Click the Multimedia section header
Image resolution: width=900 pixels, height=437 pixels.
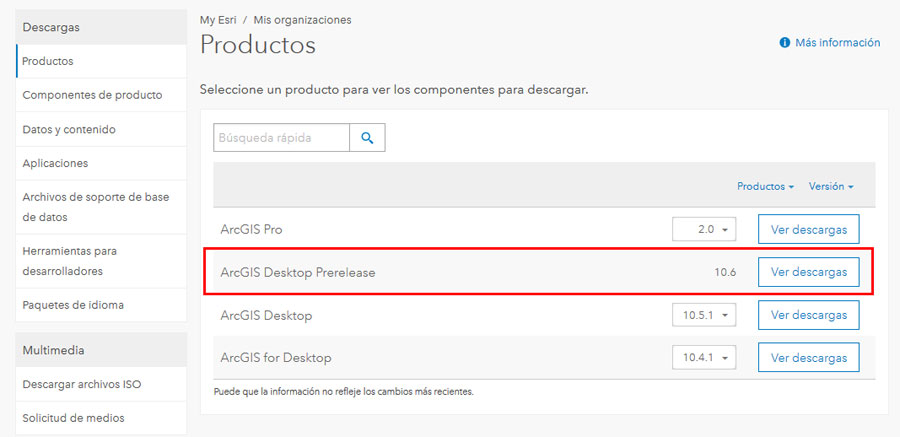[x=102, y=350]
